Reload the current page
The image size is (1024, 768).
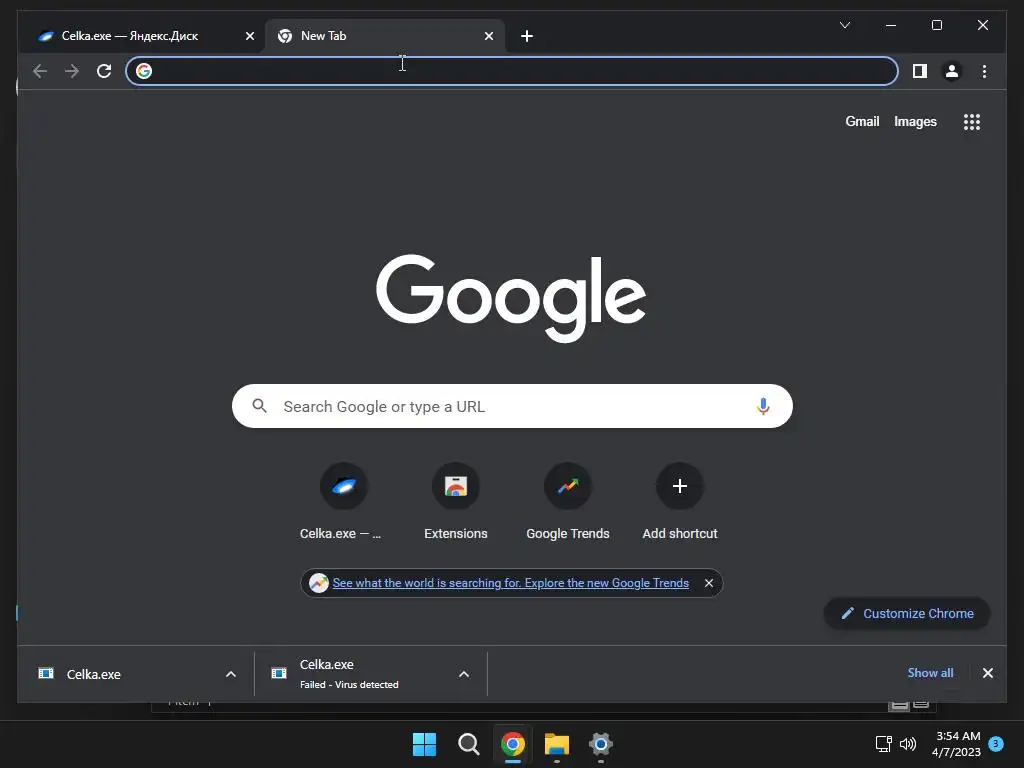point(104,71)
